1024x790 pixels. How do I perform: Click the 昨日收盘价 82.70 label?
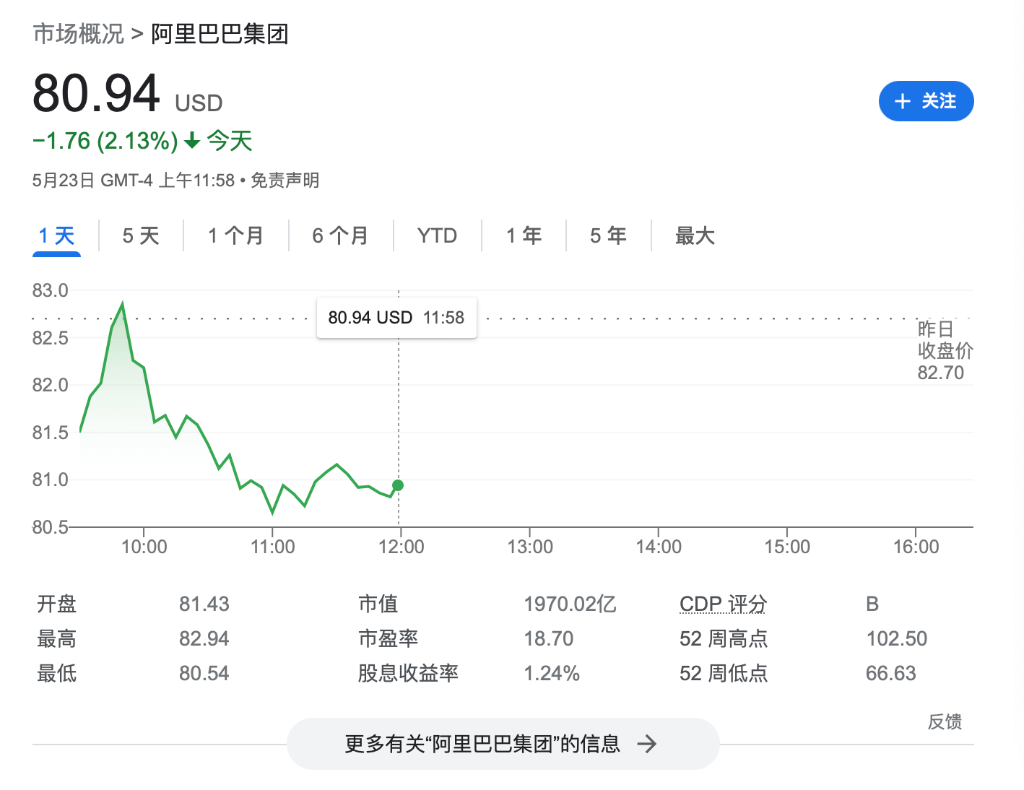pyautogui.click(x=945, y=351)
